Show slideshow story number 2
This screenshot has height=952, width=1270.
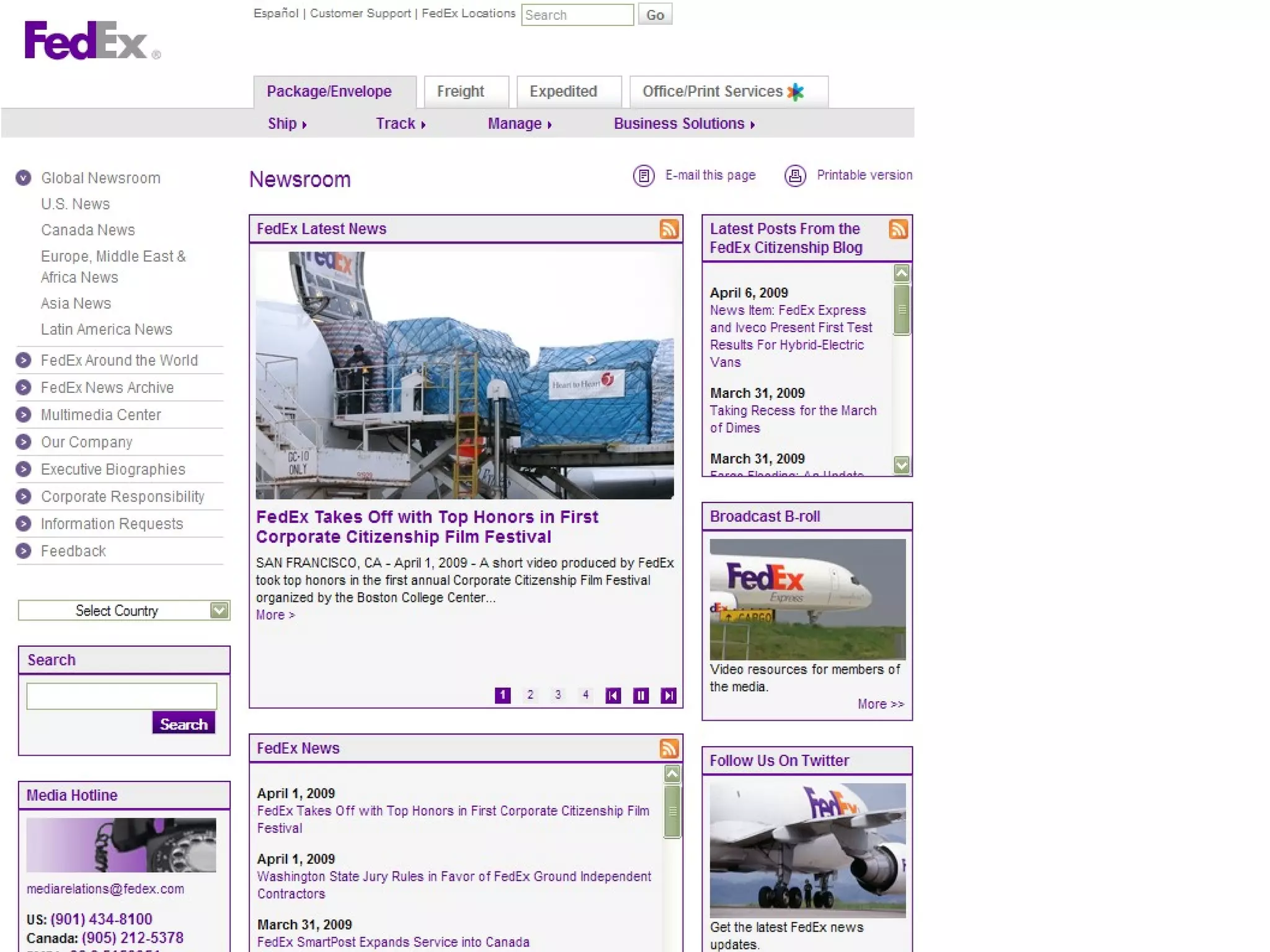click(530, 695)
